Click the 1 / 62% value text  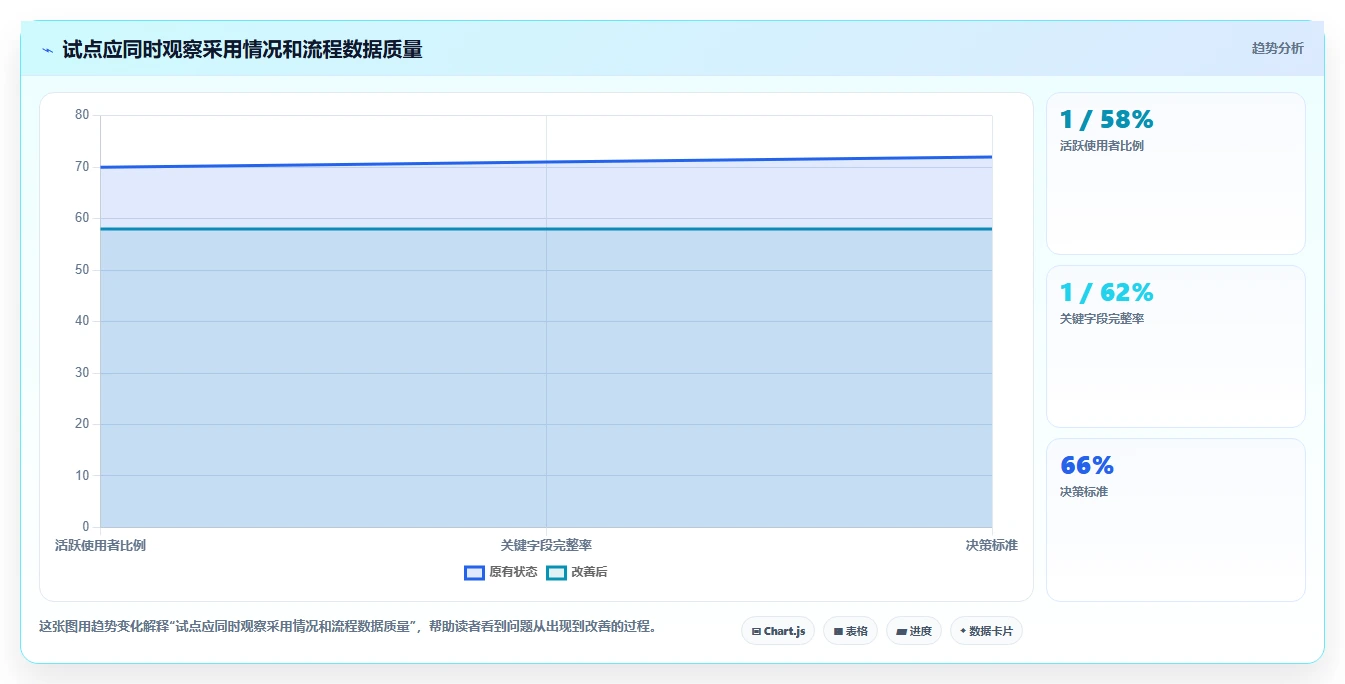click(x=1107, y=292)
